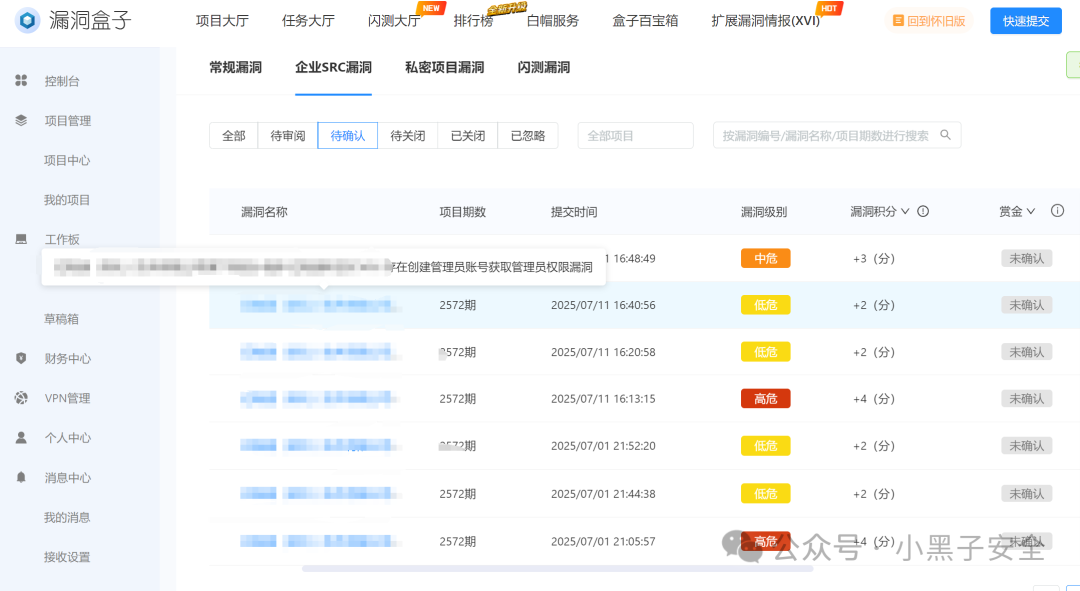Image resolution: width=1080 pixels, height=591 pixels.
Task: Open 项目大厅 in top navigation
Action: 222,21
